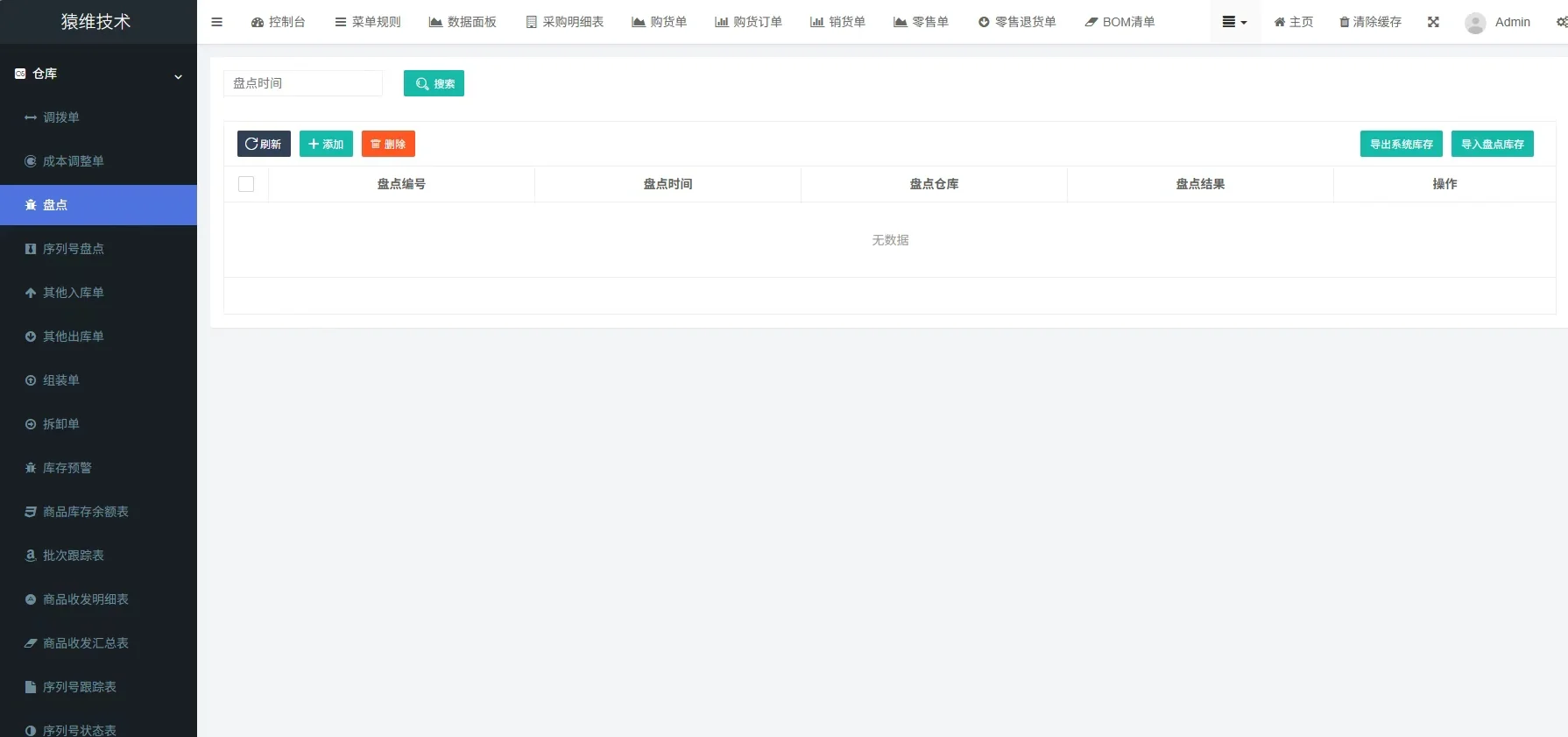The width and height of the screenshot is (1568, 737).
Task: Toggle the sidebar hamburger icon
Action: click(x=216, y=22)
